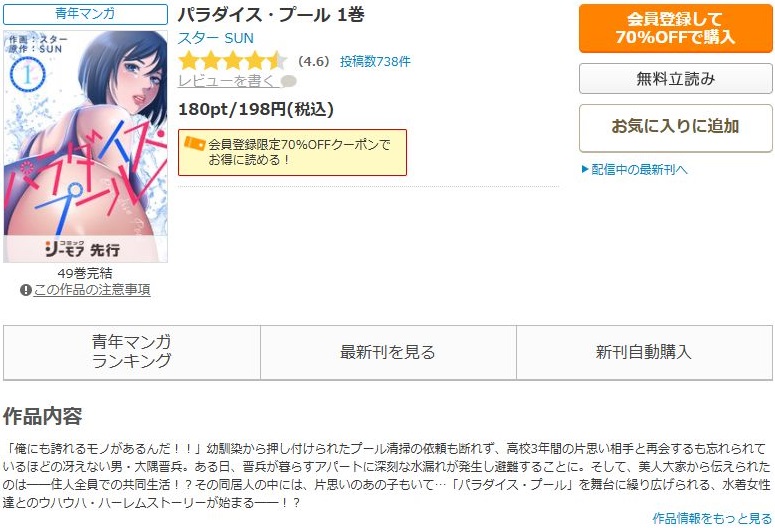Click the 青年マンガ genre tag
The height and width of the screenshot is (528, 775).
click(x=85, y=14)
